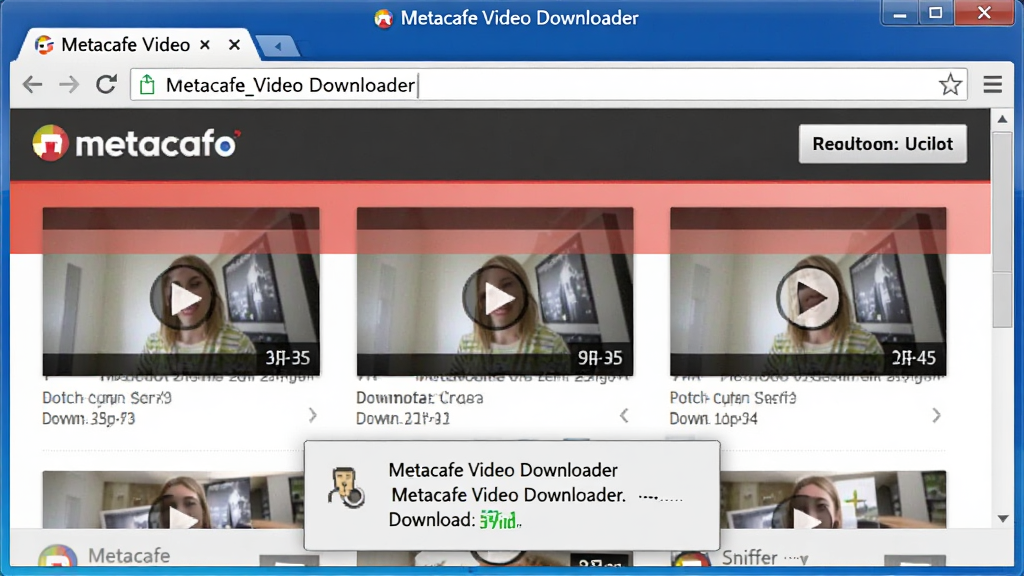This screenshot has height=576, width=1024.
Task: Play the middle video in the top row
Action: [x=495, y=298]
